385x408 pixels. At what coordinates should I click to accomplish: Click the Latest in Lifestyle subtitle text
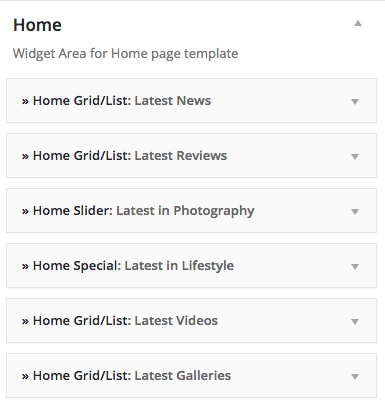coord(179,266)
